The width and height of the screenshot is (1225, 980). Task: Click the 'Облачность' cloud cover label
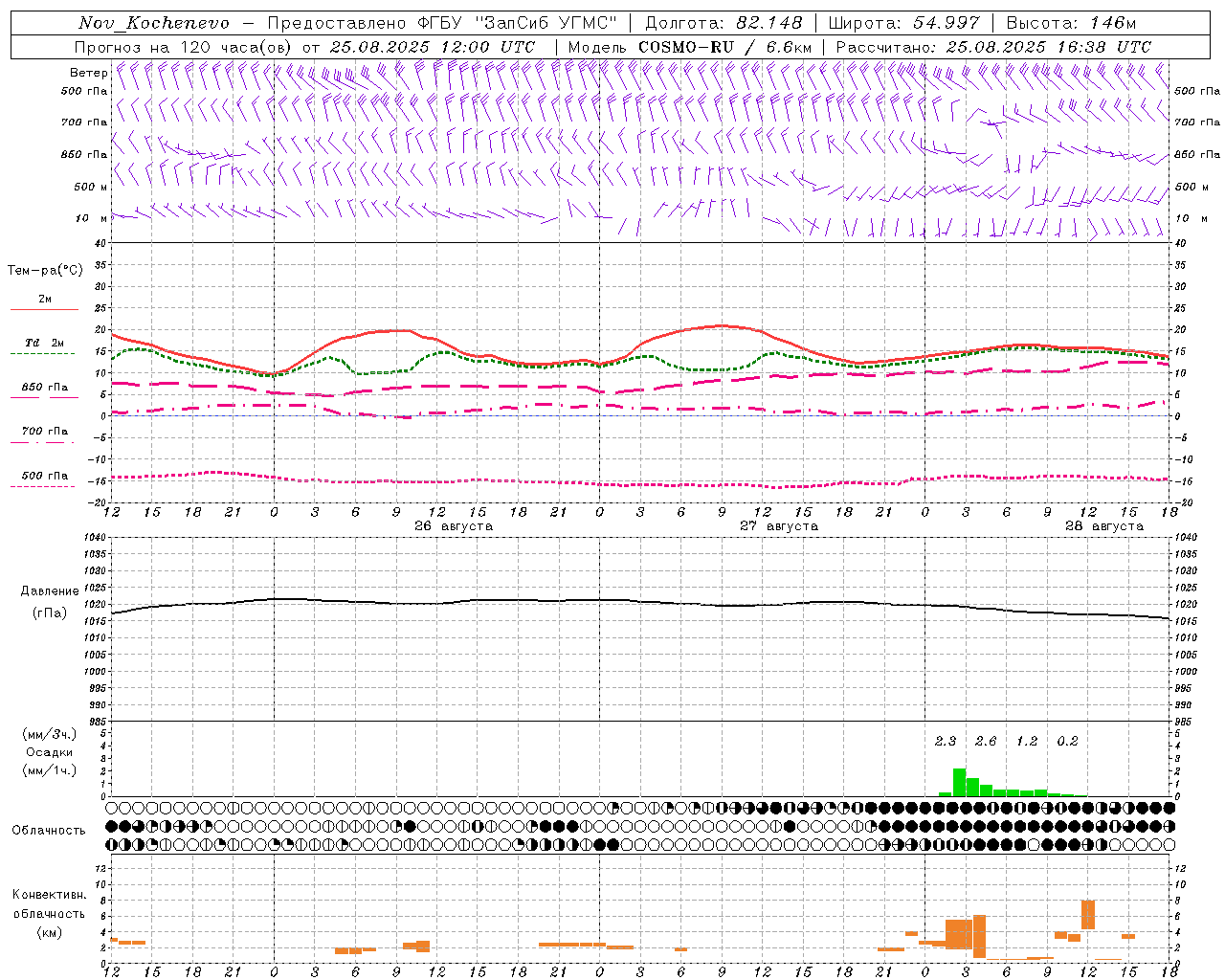(x=49, y=831)
